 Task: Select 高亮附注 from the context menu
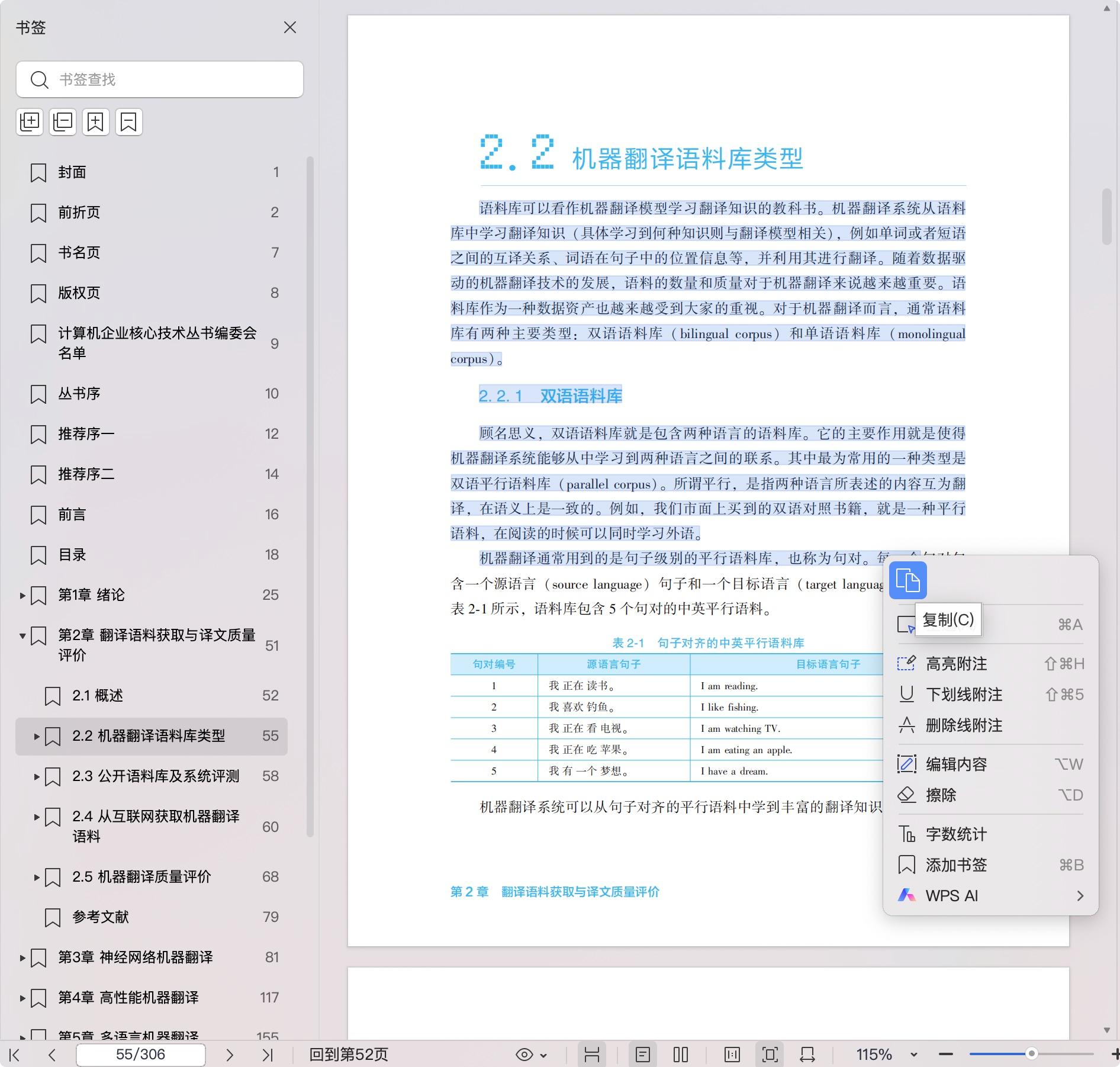click(x=956, y=664)
